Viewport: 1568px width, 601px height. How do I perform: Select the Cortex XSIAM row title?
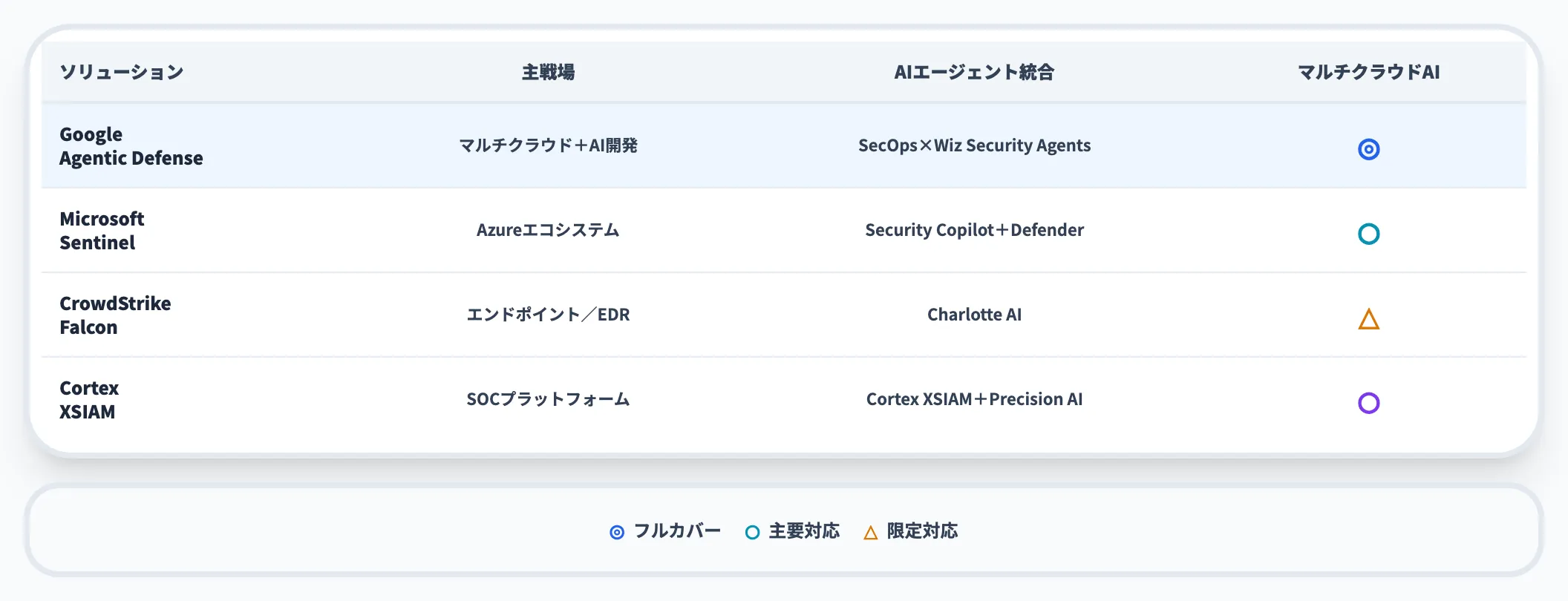(x=89, y=400)
